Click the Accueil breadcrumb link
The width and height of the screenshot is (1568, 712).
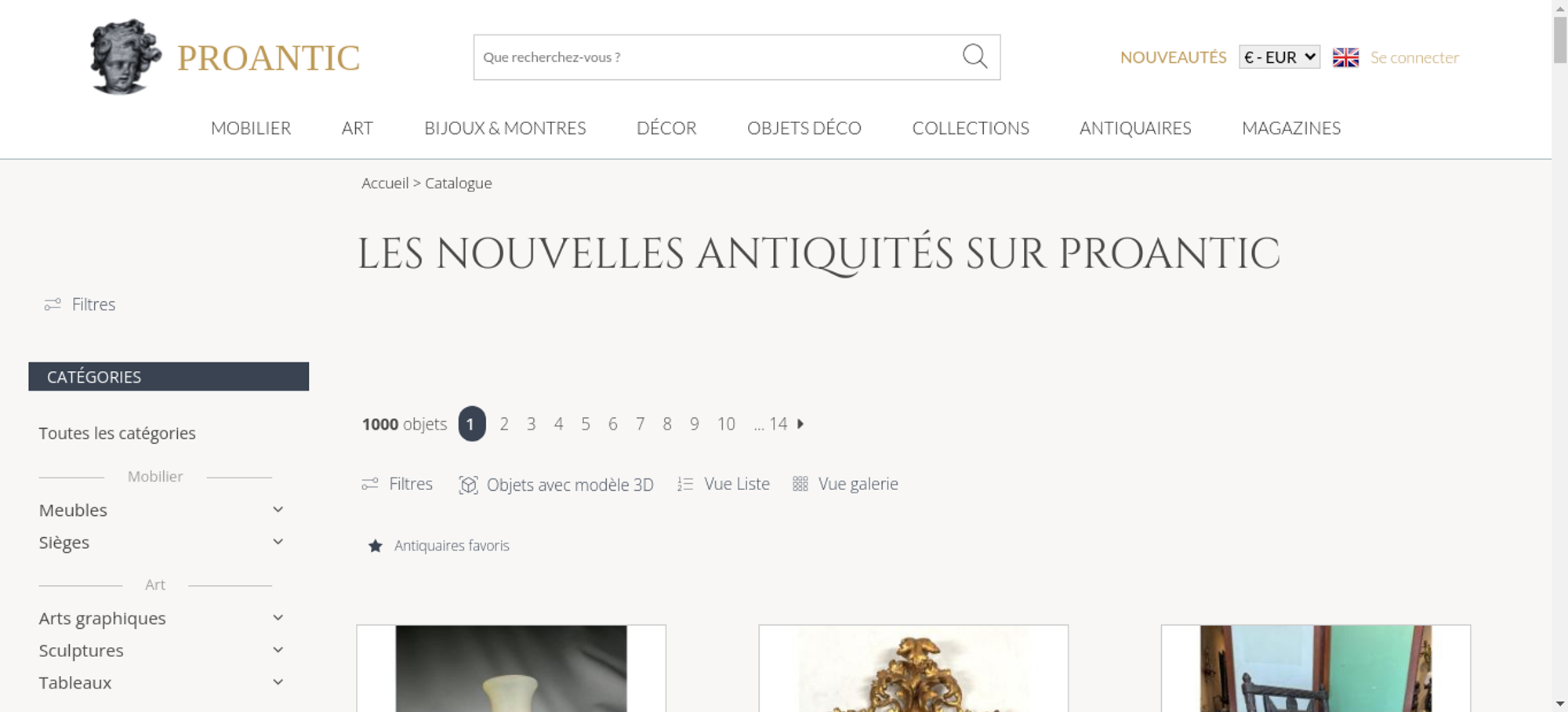click(385, 183)
